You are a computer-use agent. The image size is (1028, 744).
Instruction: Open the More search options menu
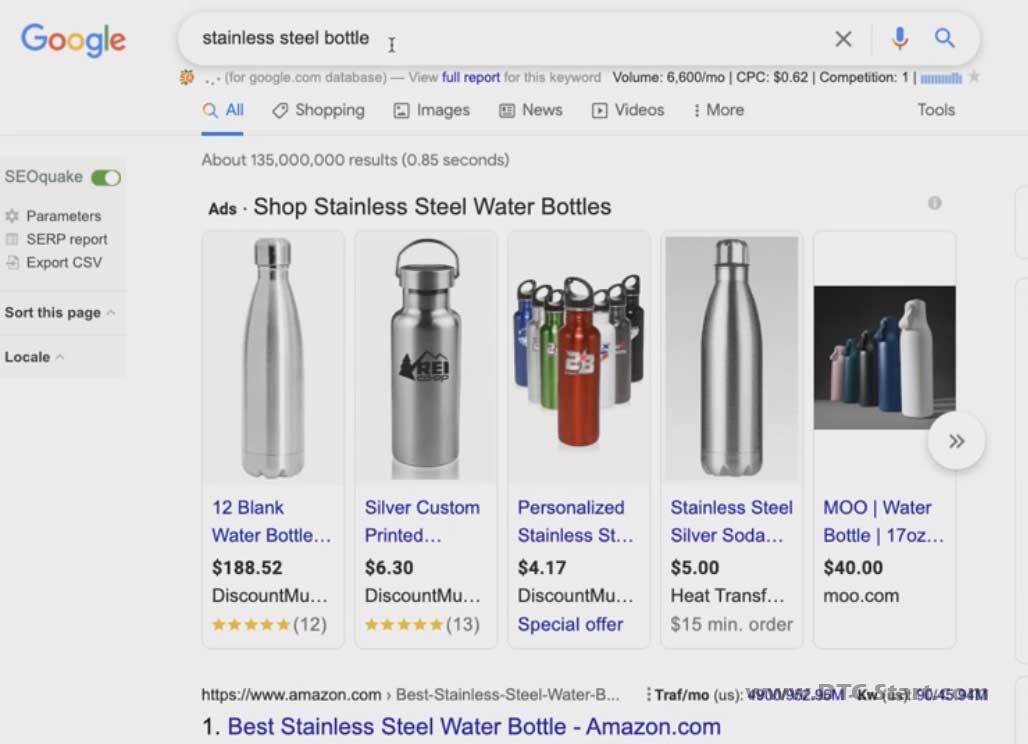point(719,110)
